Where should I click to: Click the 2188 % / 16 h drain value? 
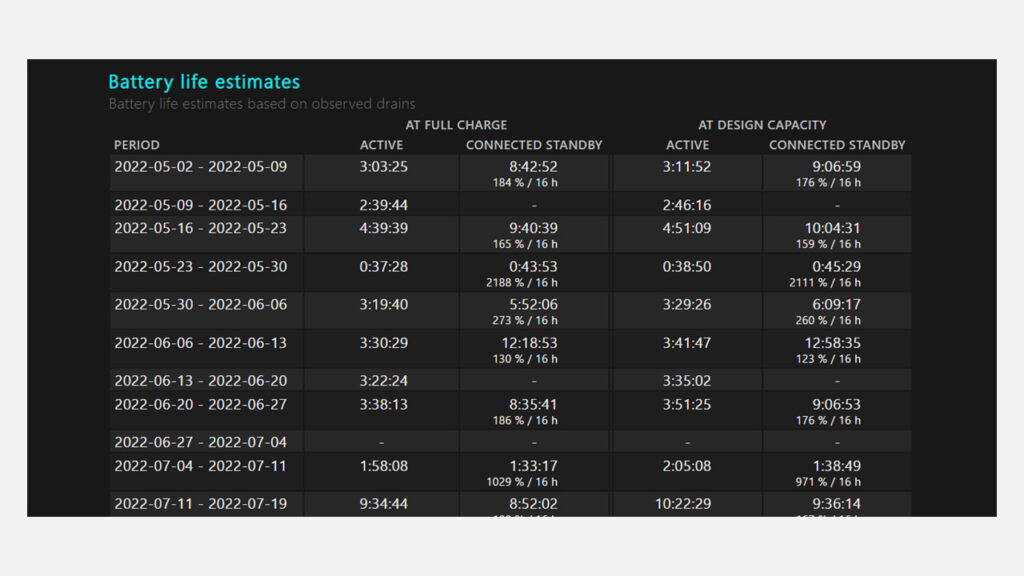(x=522, y=283)
